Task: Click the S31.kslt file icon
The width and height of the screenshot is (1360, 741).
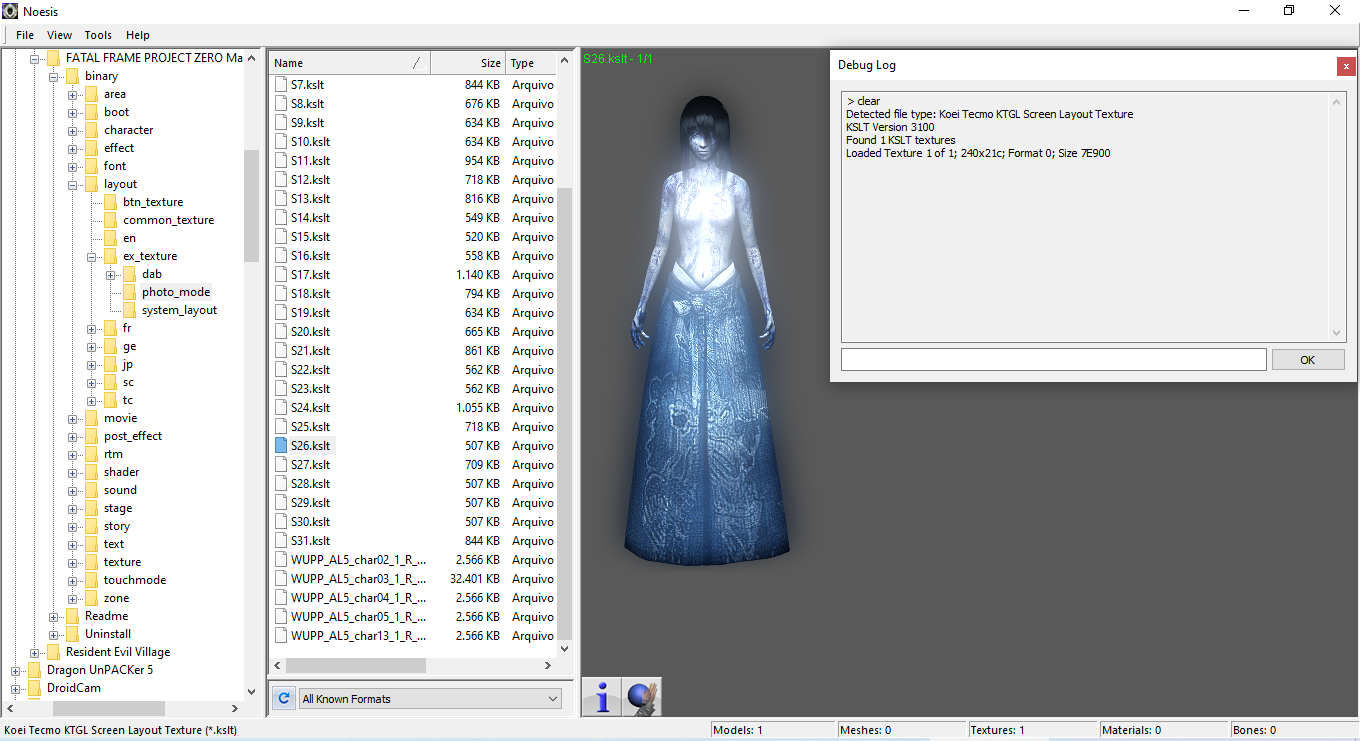Action: (x=281, y=541)
